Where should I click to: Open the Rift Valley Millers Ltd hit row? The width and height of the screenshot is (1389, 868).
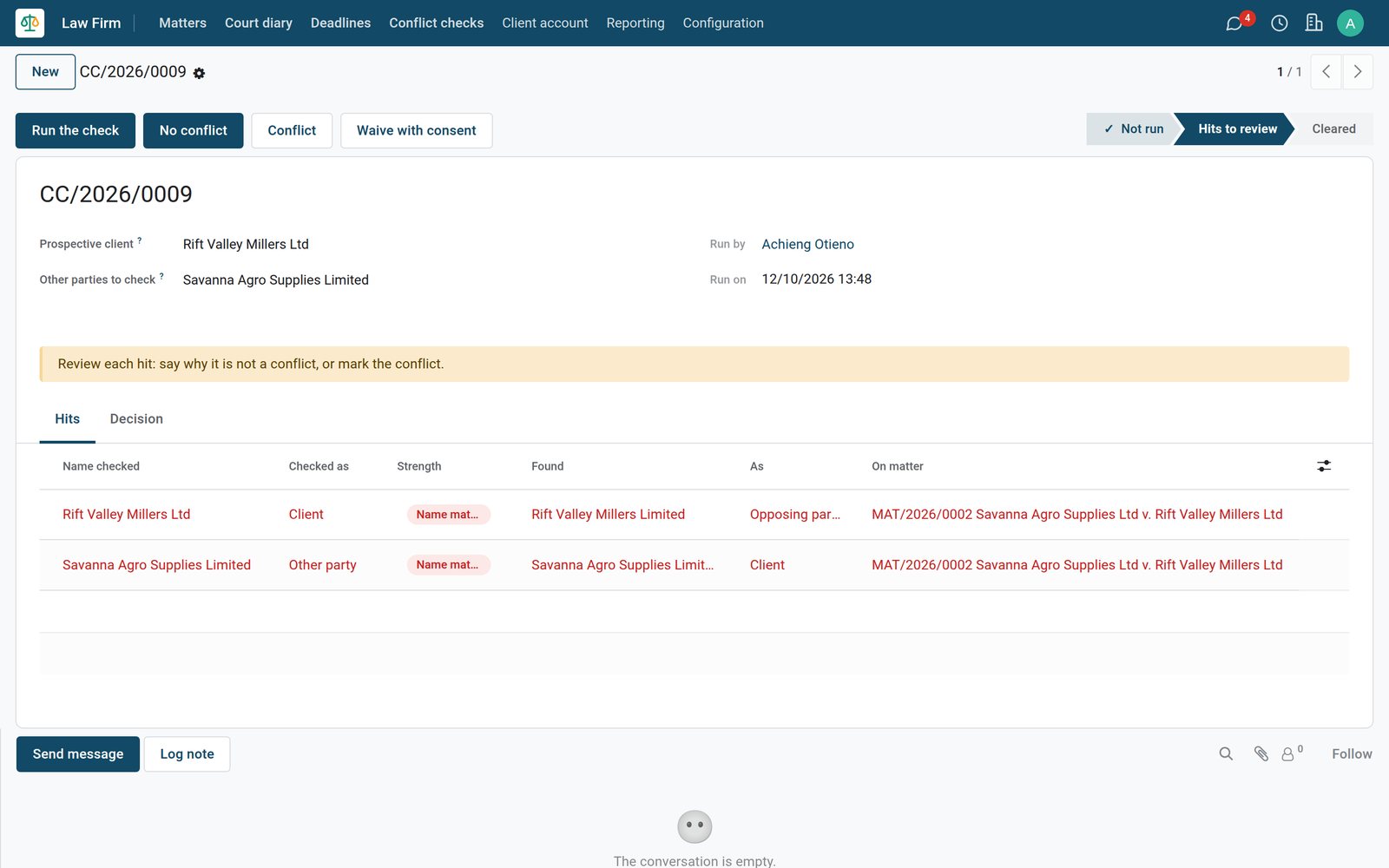(694, 515)
